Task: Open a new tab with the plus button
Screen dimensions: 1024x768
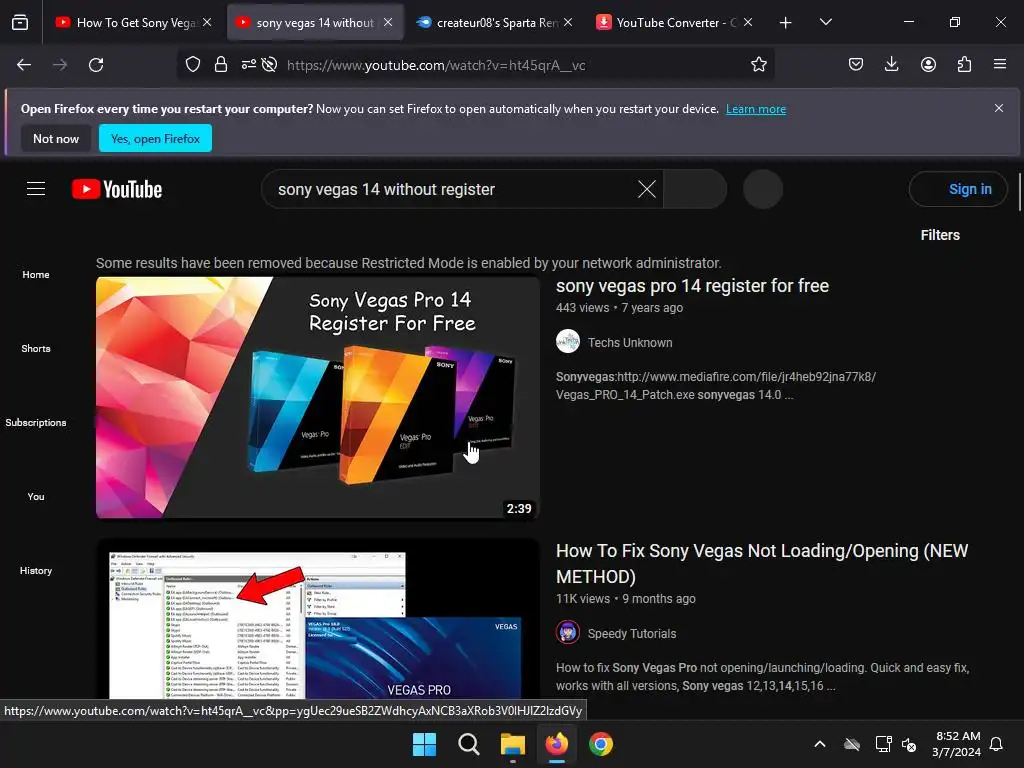Action: point(786,22)
